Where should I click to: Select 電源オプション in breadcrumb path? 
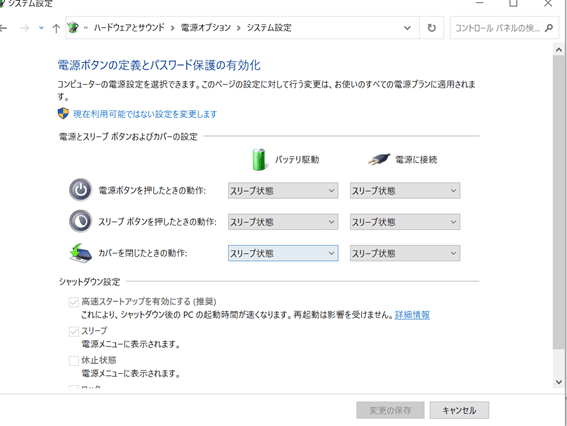point(206,28)
